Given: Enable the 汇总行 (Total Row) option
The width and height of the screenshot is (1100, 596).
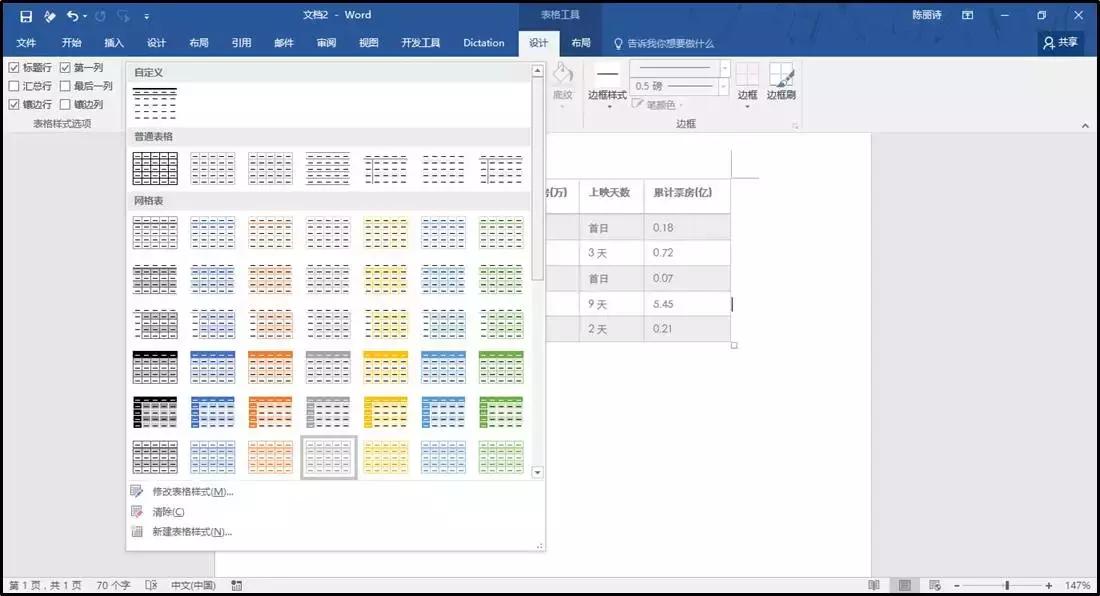Looking at the screenshot, I should coord(13,85).
